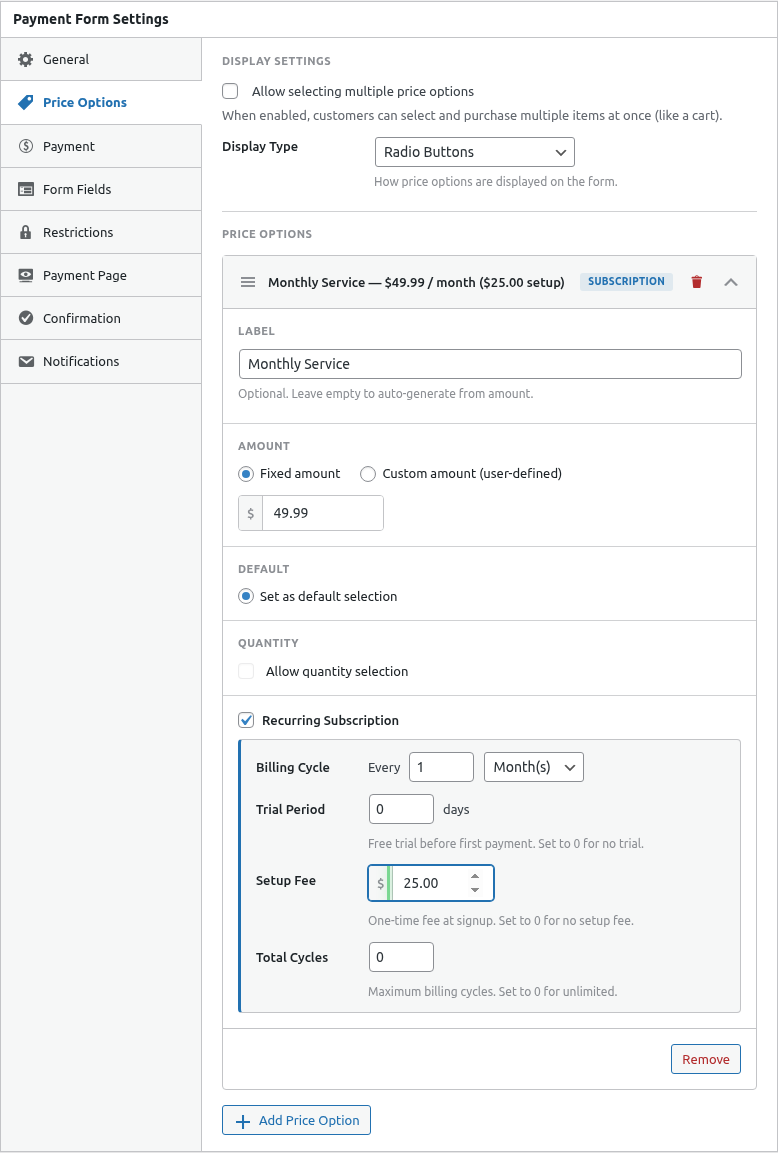This screenshot has height=1153, width=778.
Task: Click the Remove button
Action: 705,1059
